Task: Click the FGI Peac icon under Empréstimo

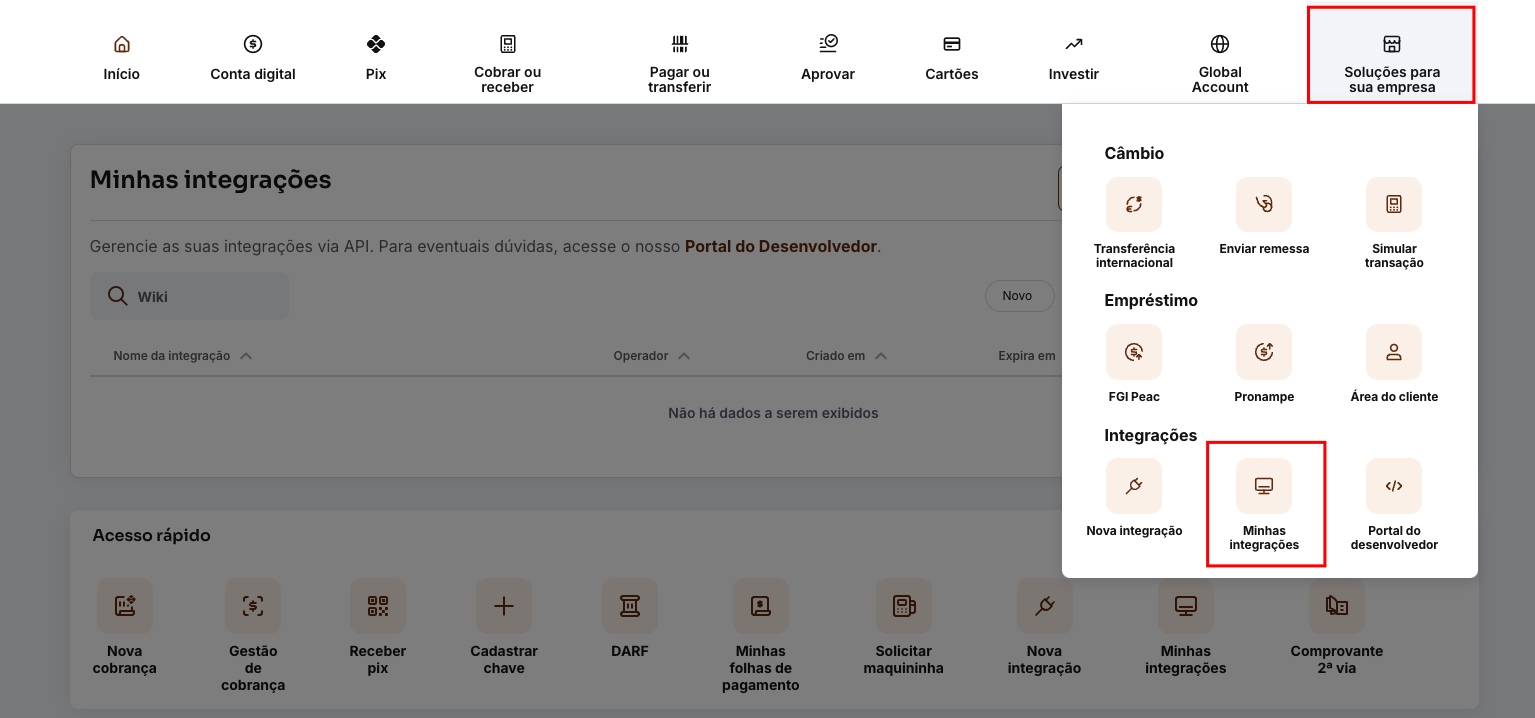Action: click(x=1133, y=352)
